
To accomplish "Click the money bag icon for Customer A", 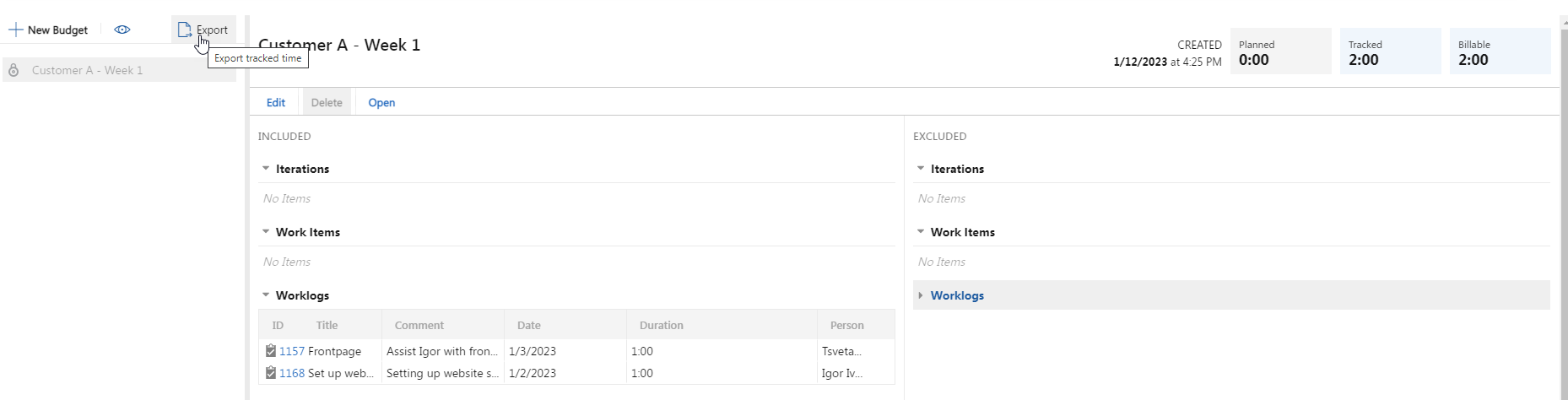I will pyautogui.click(x=14, y=70).
